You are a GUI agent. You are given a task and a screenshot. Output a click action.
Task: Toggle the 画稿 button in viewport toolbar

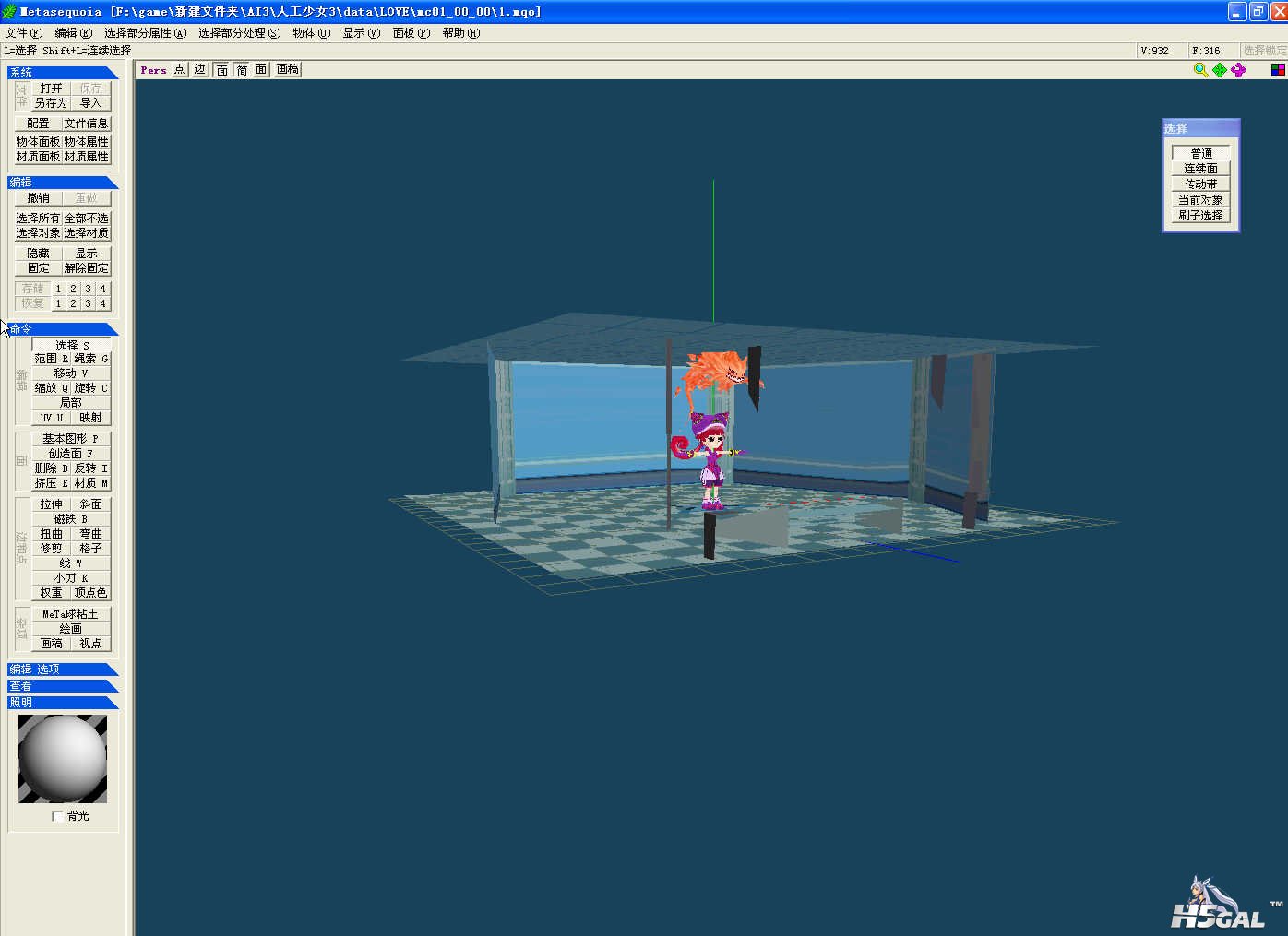tap(288, 70)
